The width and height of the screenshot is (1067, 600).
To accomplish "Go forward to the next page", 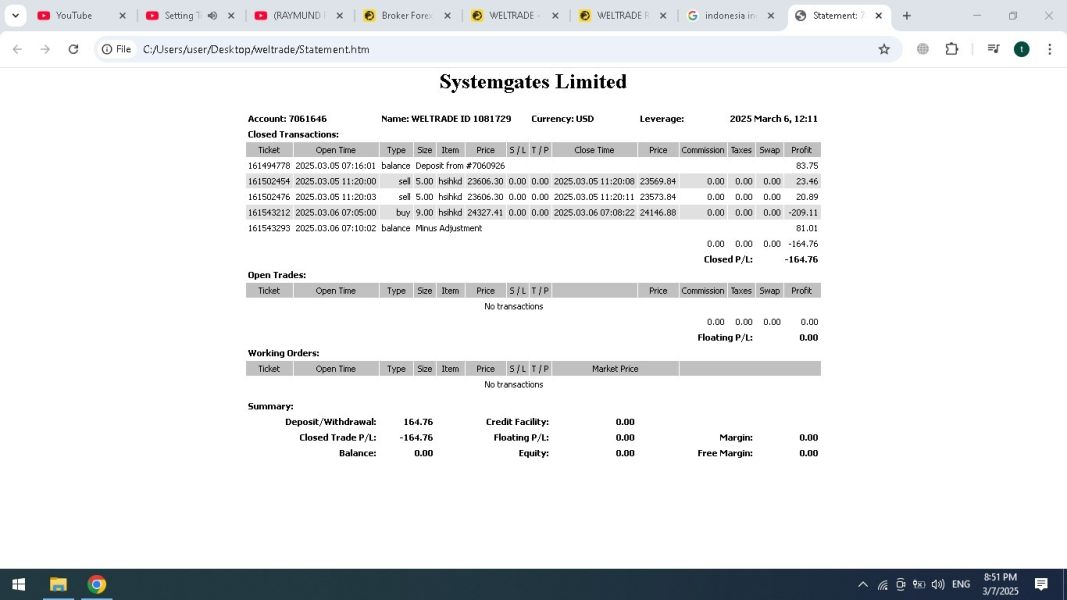I will (x=45, y=49).
